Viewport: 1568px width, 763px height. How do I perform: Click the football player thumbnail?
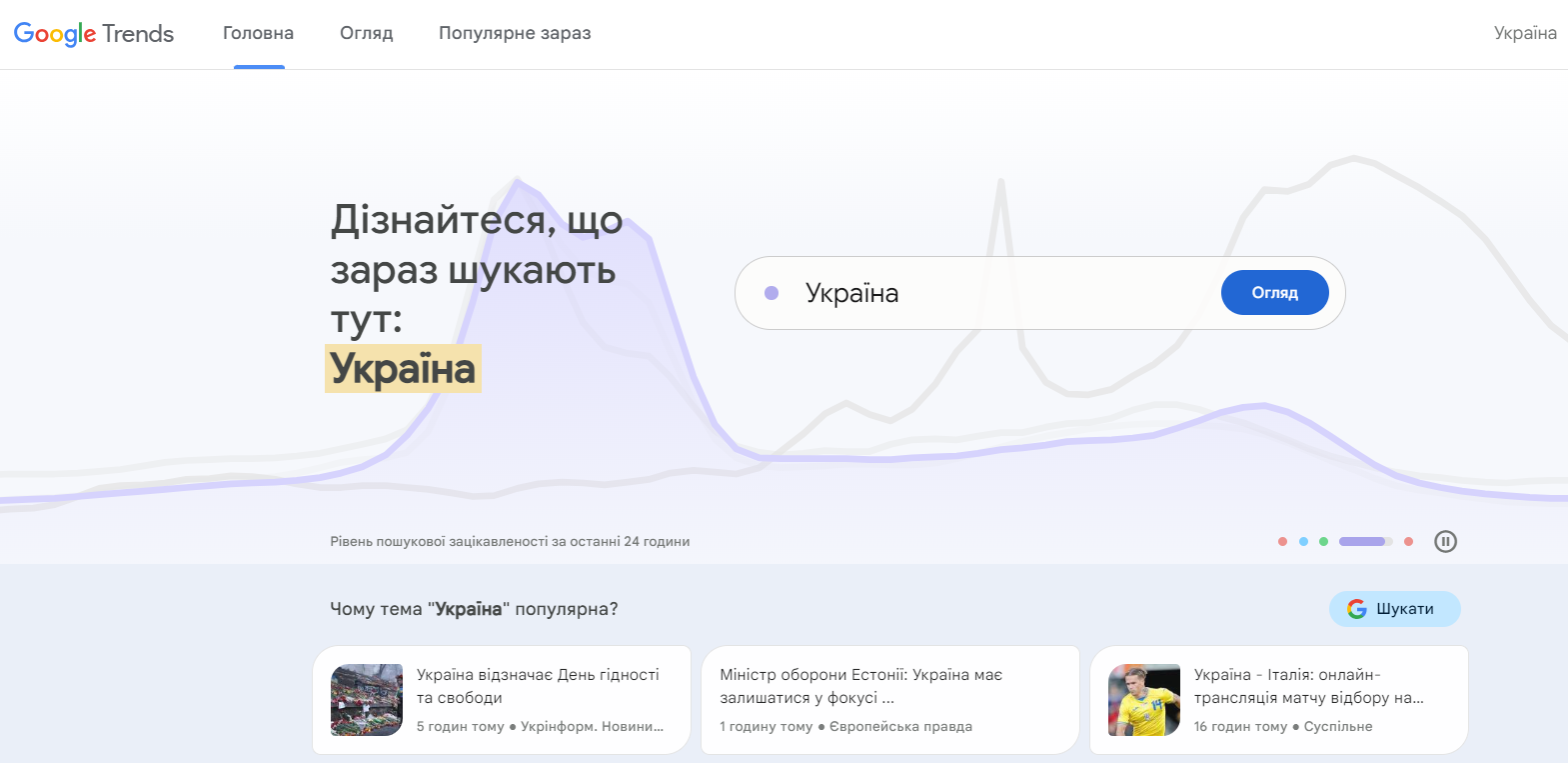[x=1144, y=700]
